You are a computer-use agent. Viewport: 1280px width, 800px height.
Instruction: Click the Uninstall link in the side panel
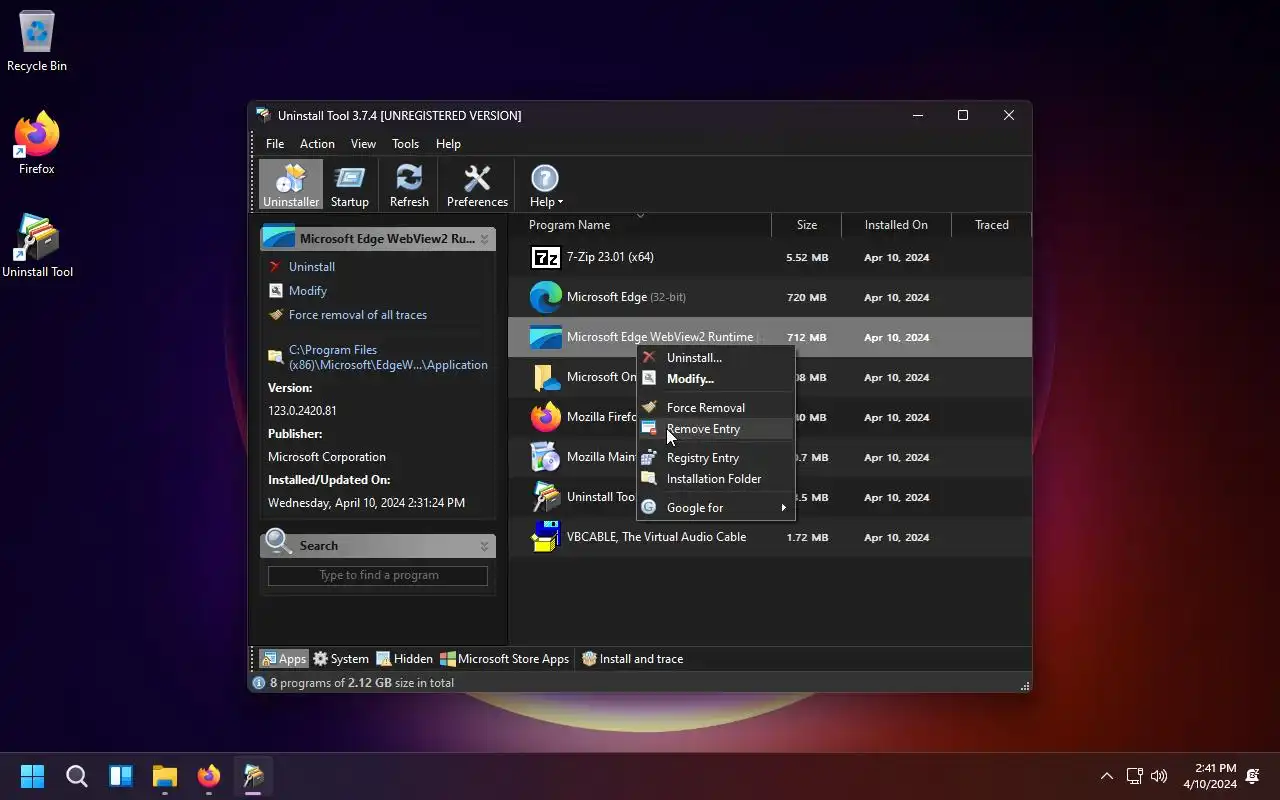tap(312, 267)
